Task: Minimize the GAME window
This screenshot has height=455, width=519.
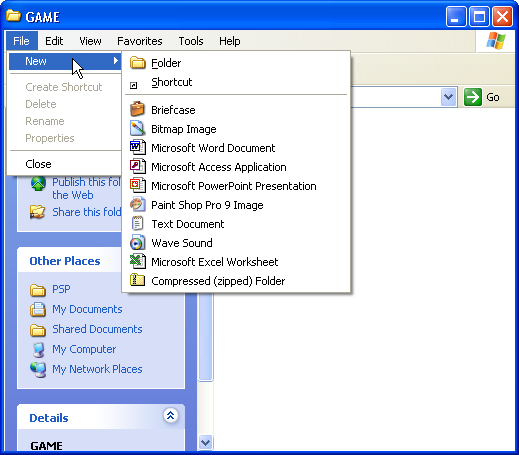Action: 456,17
